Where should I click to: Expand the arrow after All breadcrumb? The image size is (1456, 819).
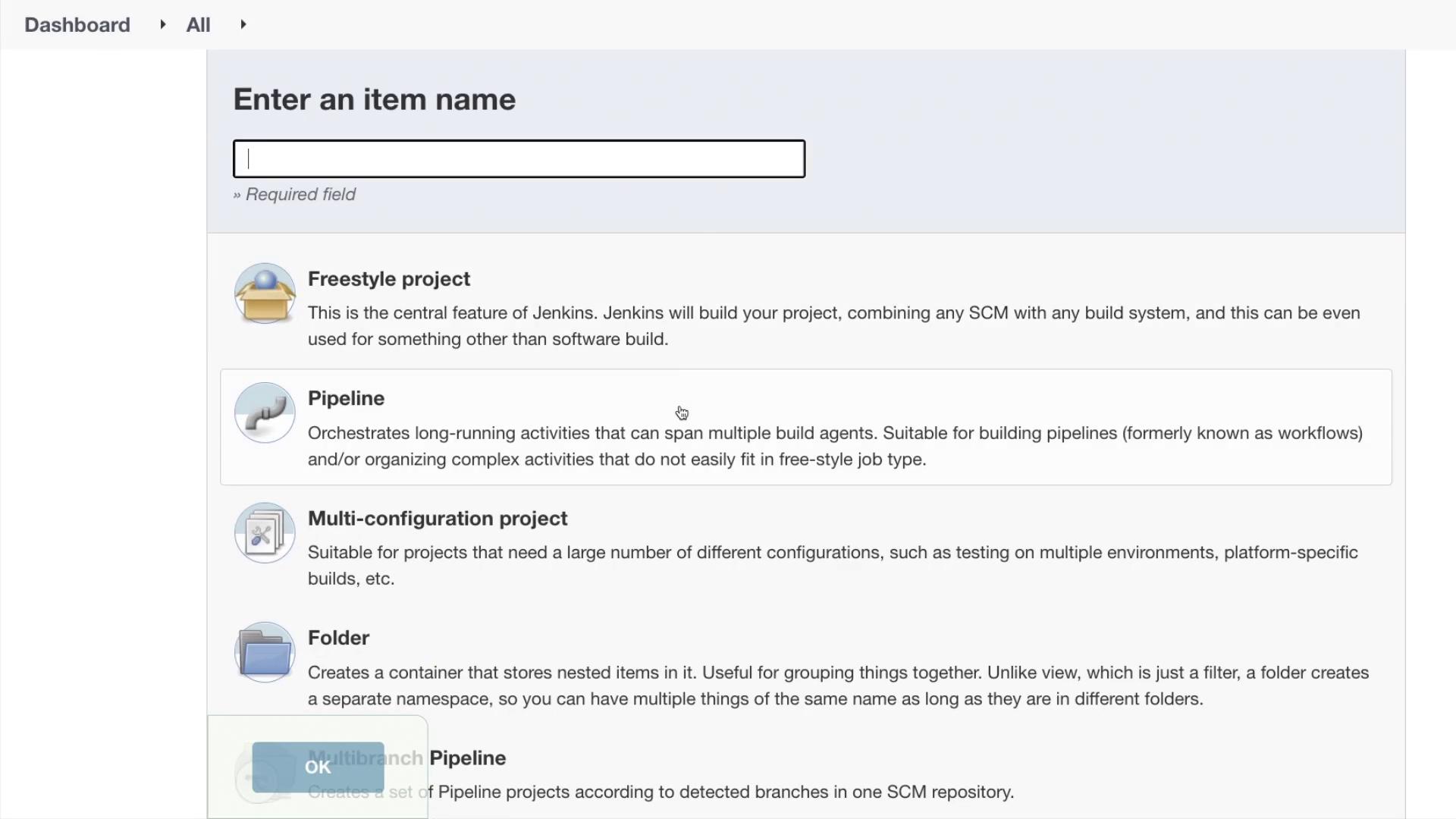(x=243, y=25)
